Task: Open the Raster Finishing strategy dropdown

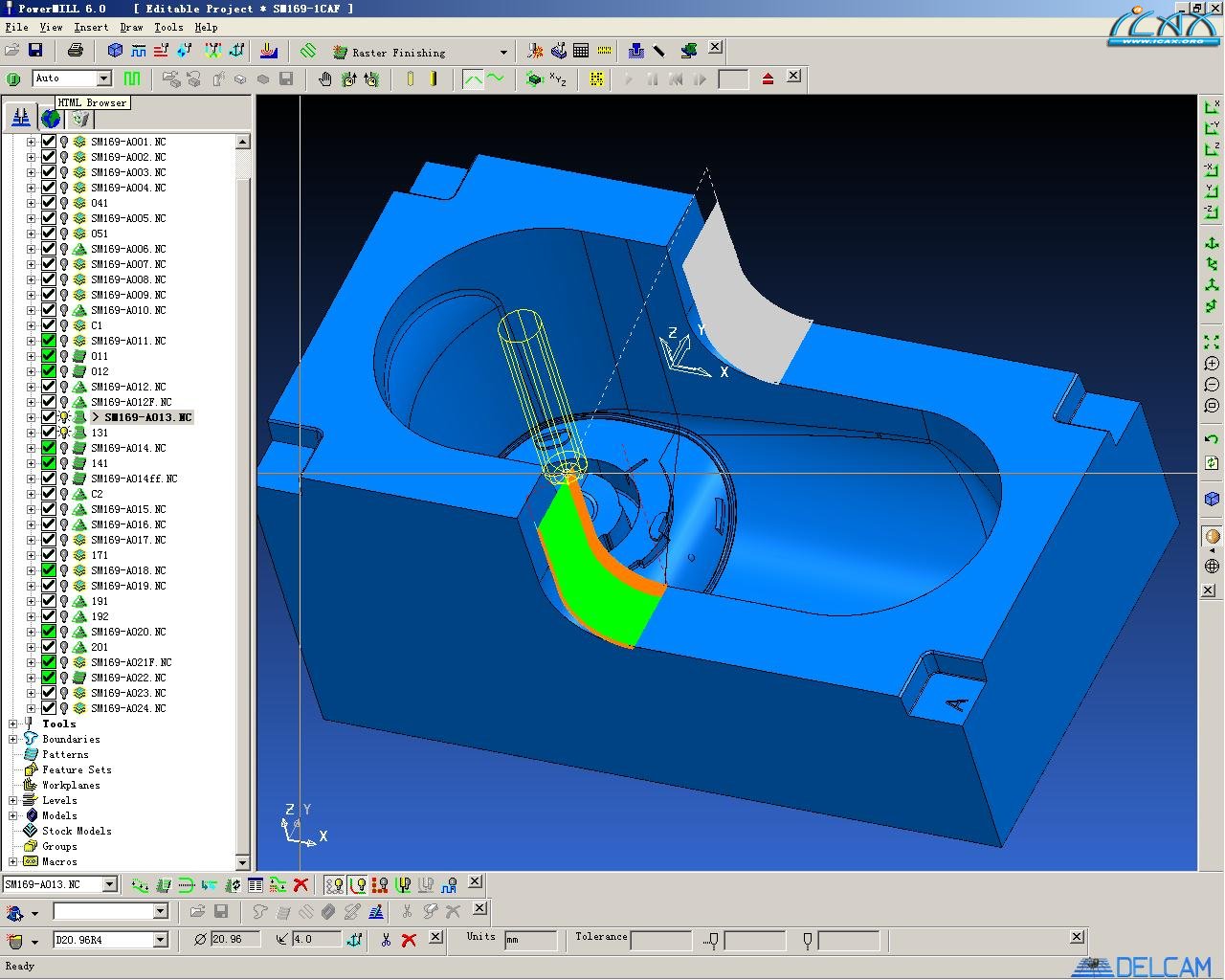Action: pyautogui.click(x=503, y=53)
